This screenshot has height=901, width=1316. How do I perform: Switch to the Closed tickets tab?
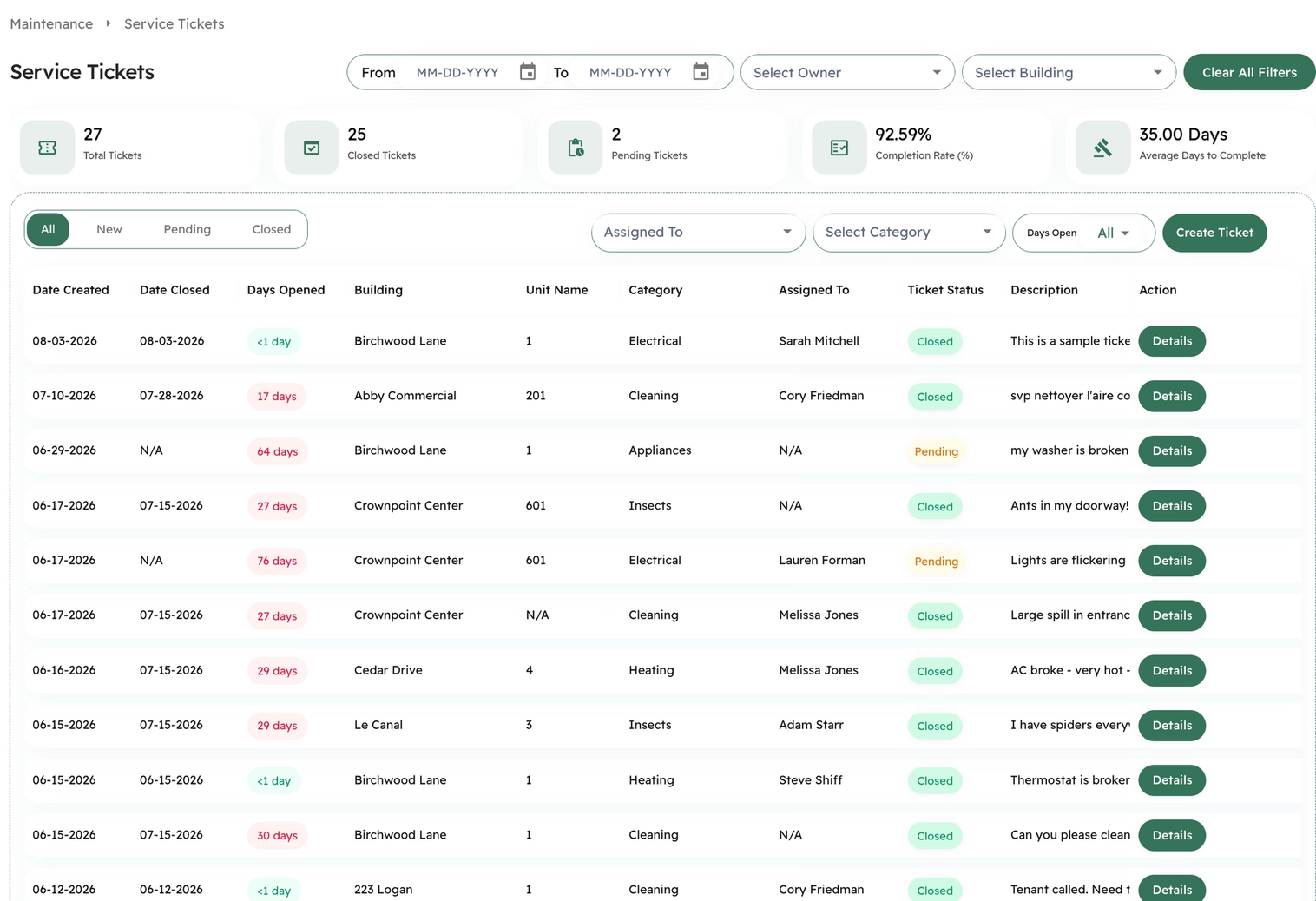(272, 229)
